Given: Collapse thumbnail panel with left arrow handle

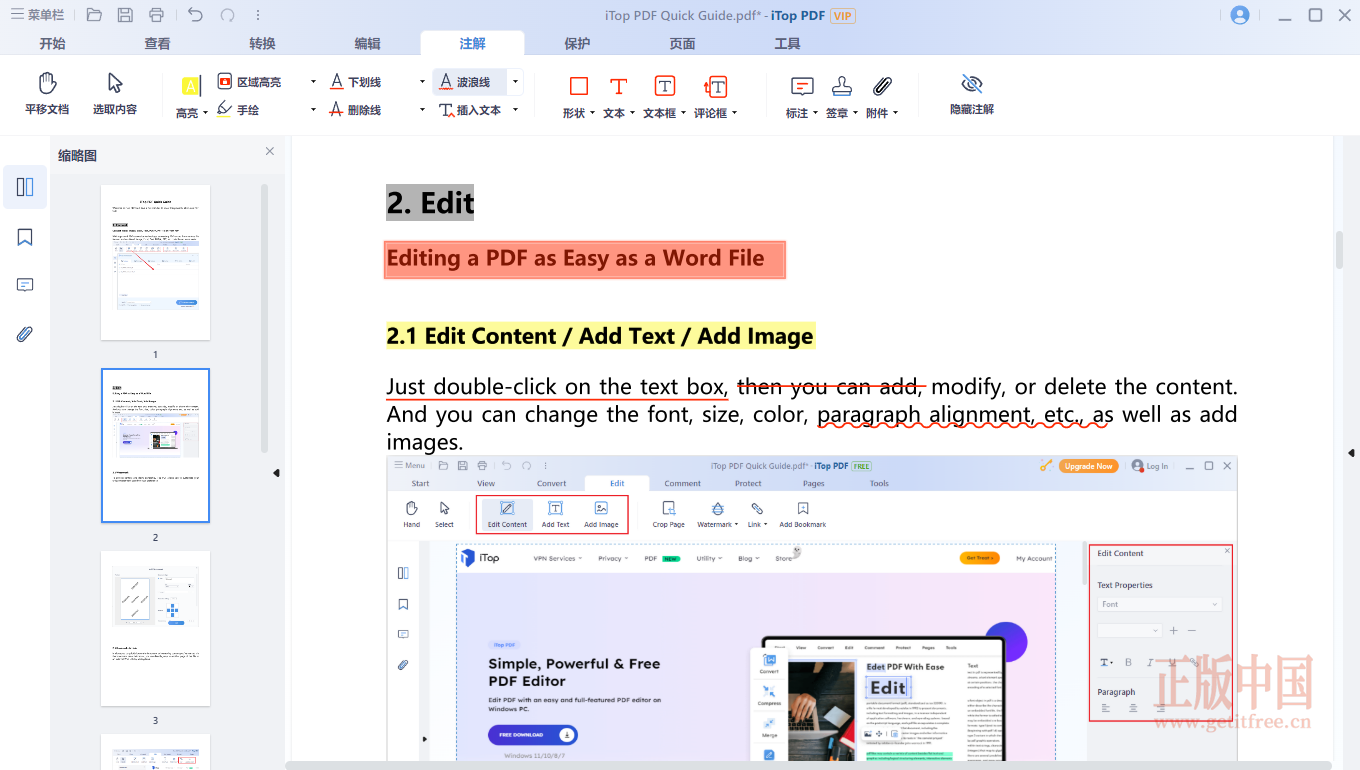Looking at the screenshot, I should point(276,473).
